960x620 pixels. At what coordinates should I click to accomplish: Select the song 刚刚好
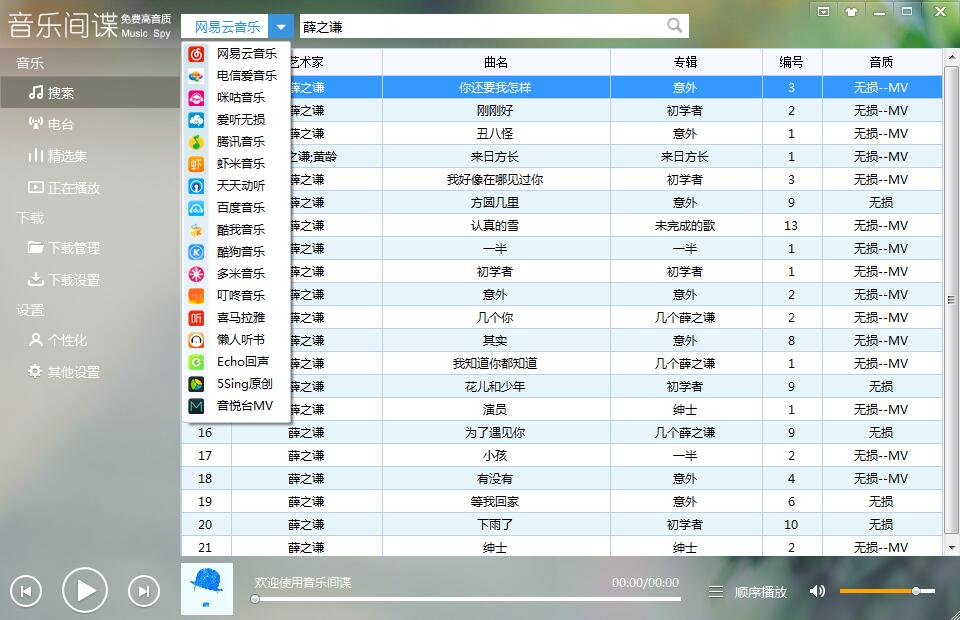495,111
